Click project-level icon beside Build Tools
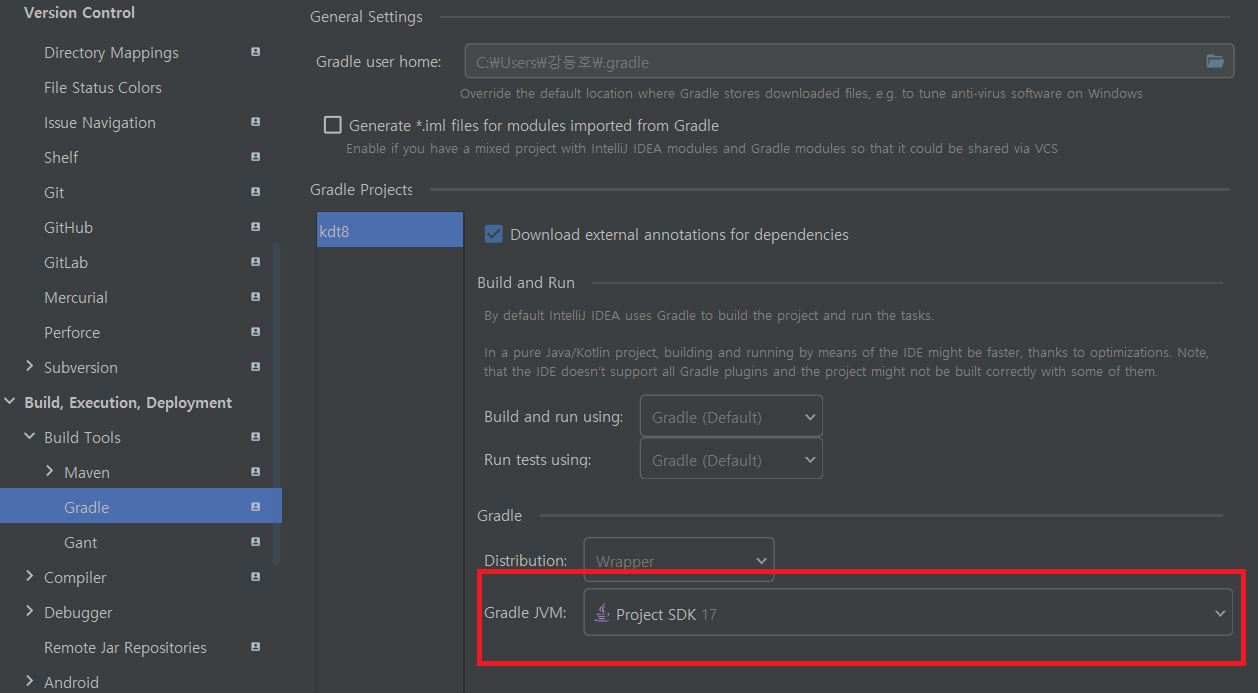 (256, 437)
